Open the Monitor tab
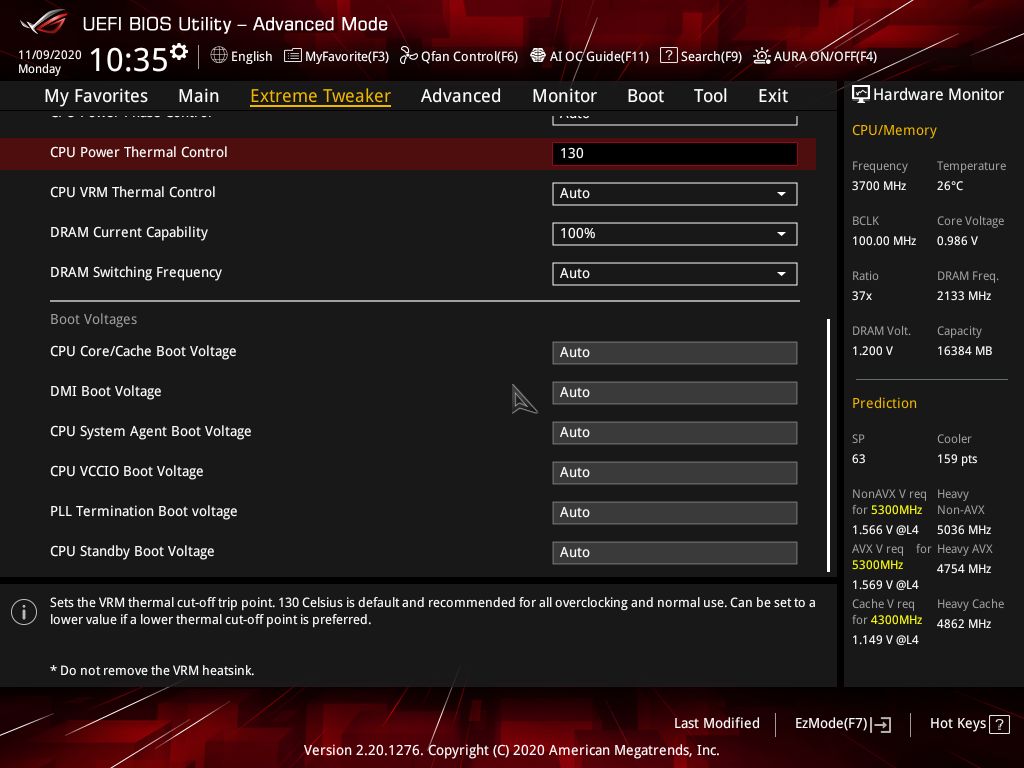The height and width of the screenshot is (768, 1024). pos(564,96)
